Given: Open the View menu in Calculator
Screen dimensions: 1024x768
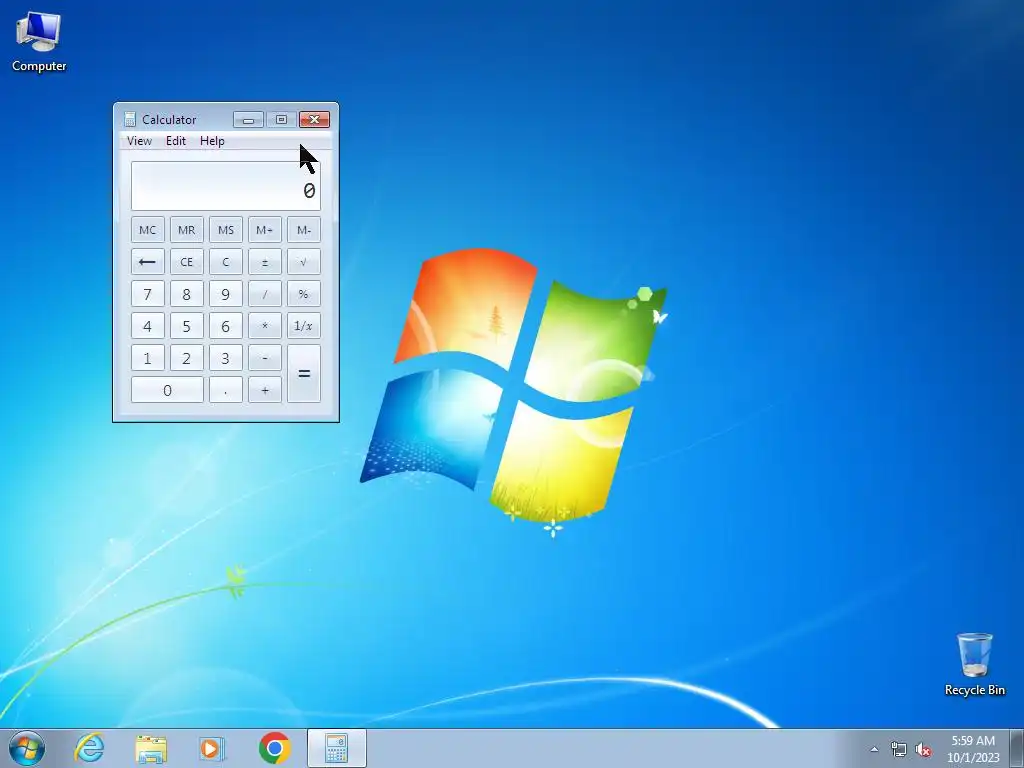Looking at the screenshot, I should (139, 141).
